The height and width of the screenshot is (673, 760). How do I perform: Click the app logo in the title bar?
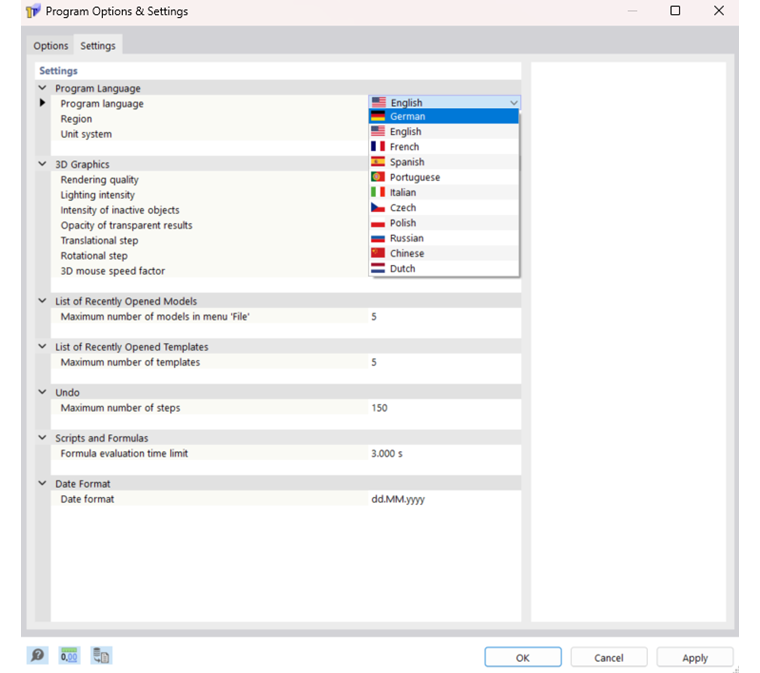pyautogui.click(x=33, y=11)
